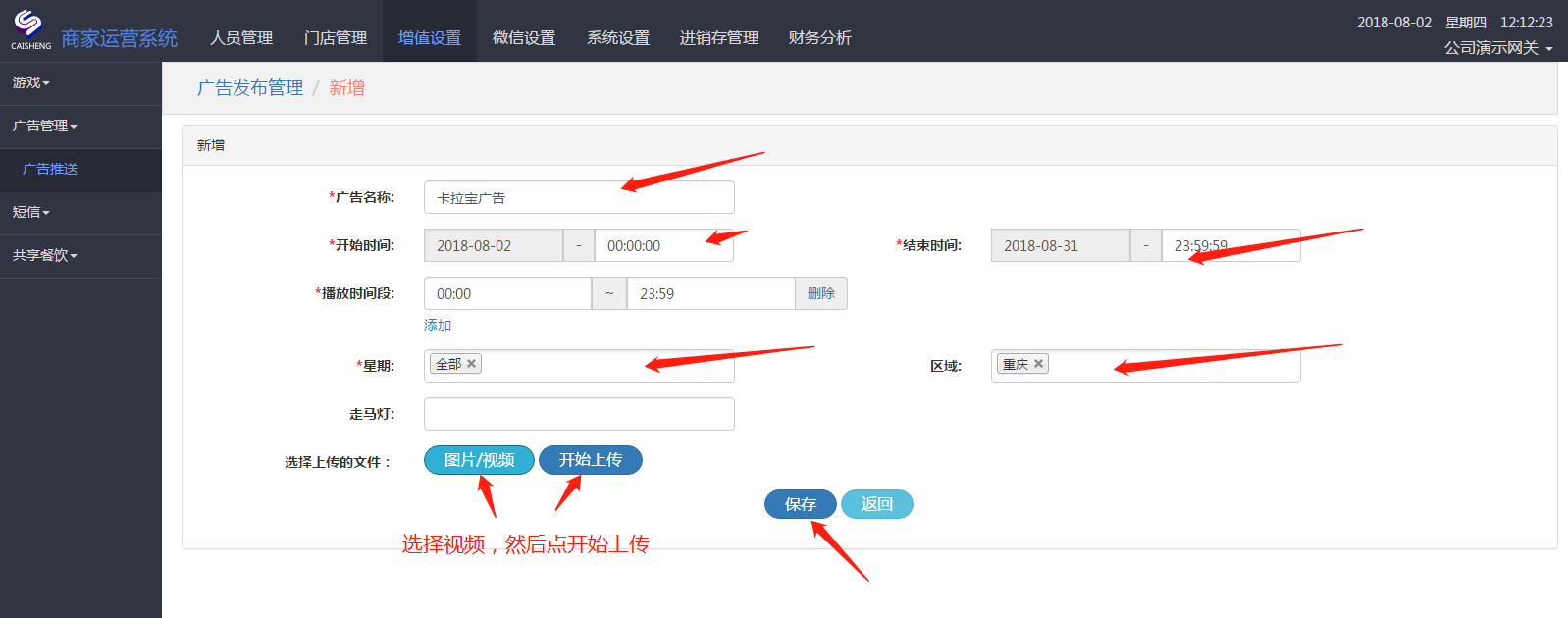Click the end date field 2018-08-31
This screenshot has width=1568, height=618.
point(1061,245)
